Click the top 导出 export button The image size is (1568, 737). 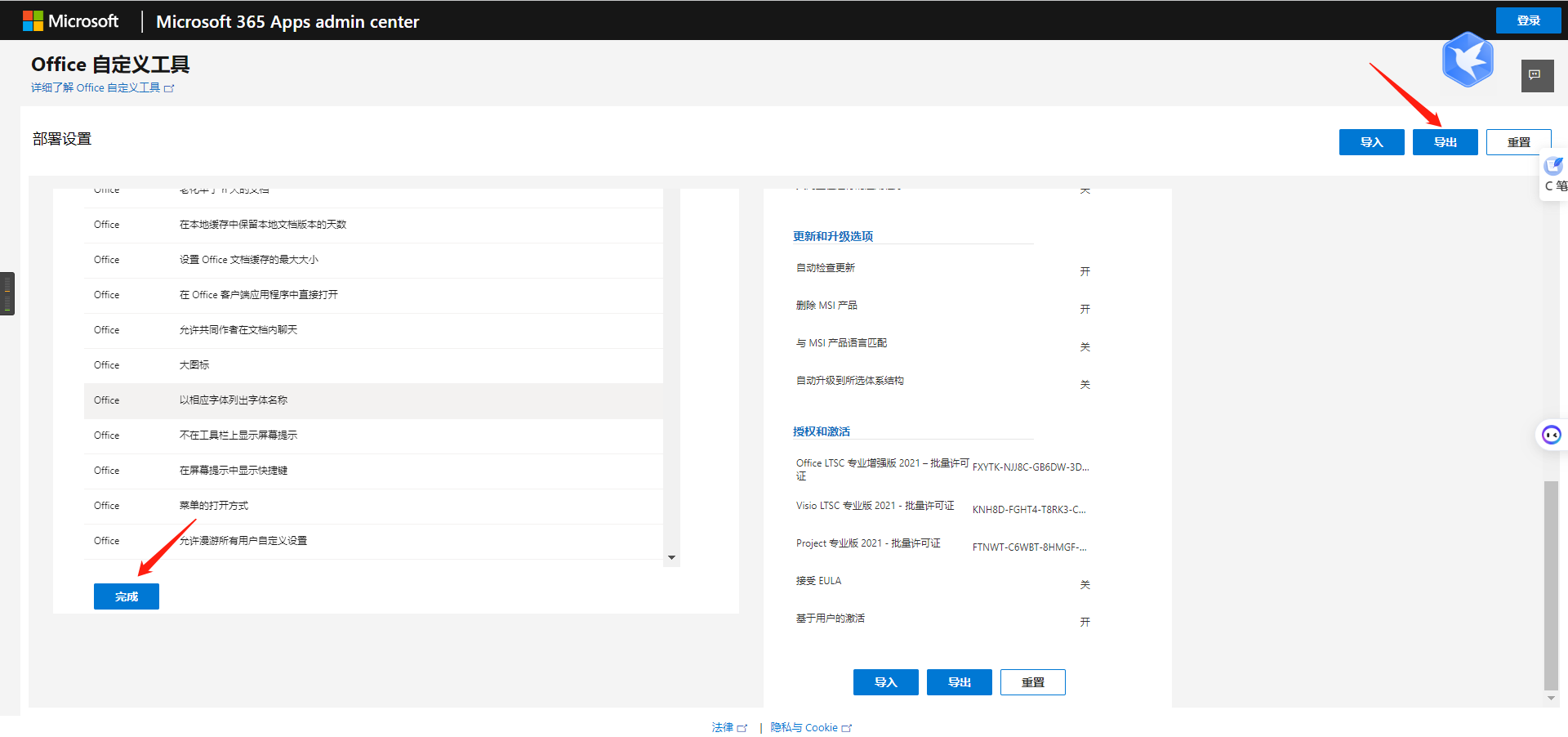pyautogui.click(x=1445, y=142)
